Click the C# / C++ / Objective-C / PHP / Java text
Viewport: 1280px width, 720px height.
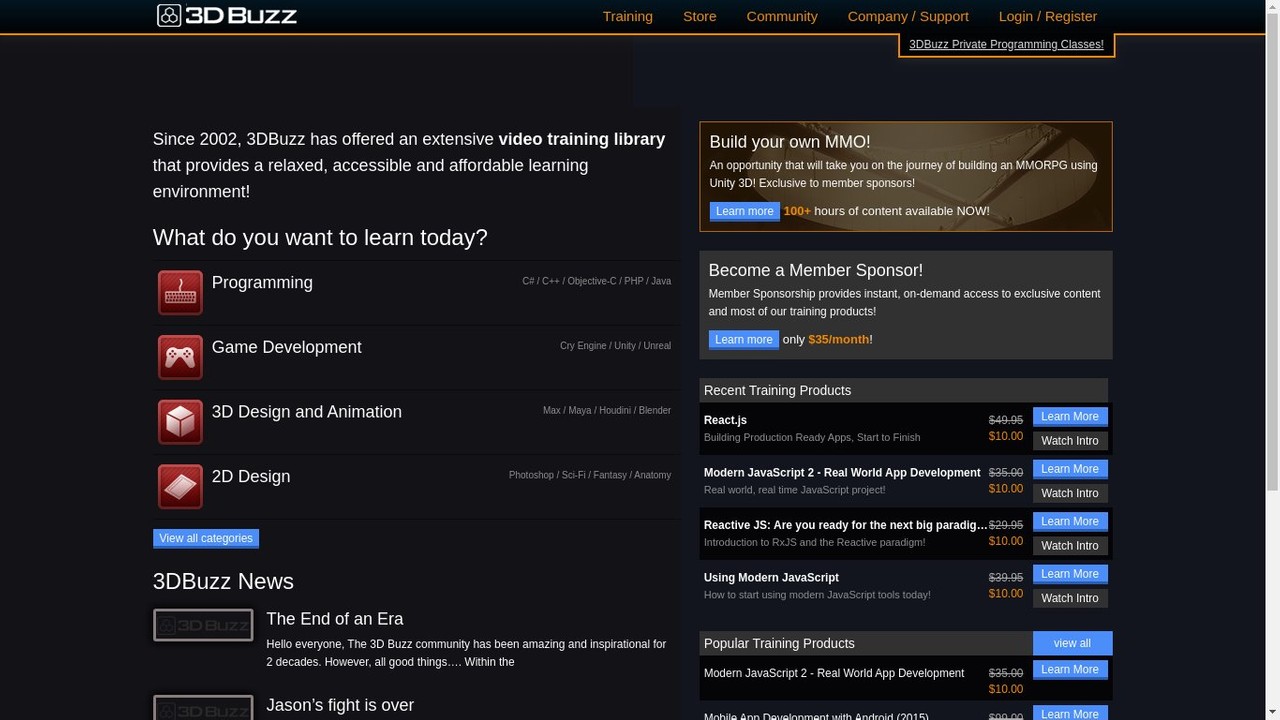597,281
